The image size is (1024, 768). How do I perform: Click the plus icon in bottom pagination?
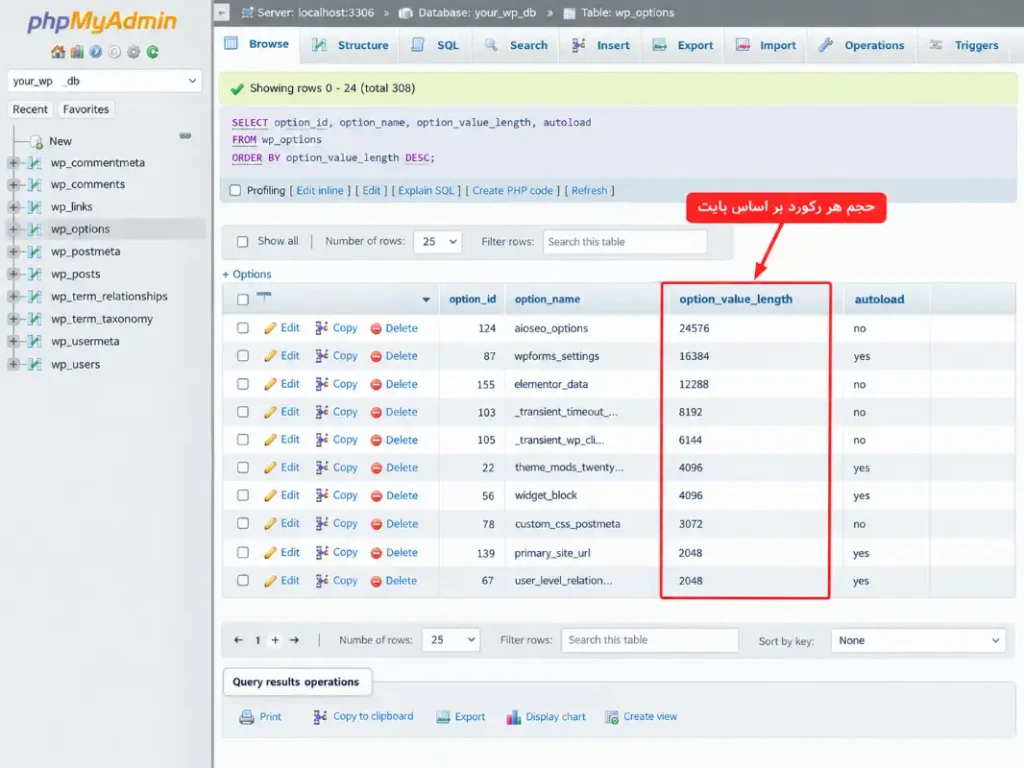275,640
